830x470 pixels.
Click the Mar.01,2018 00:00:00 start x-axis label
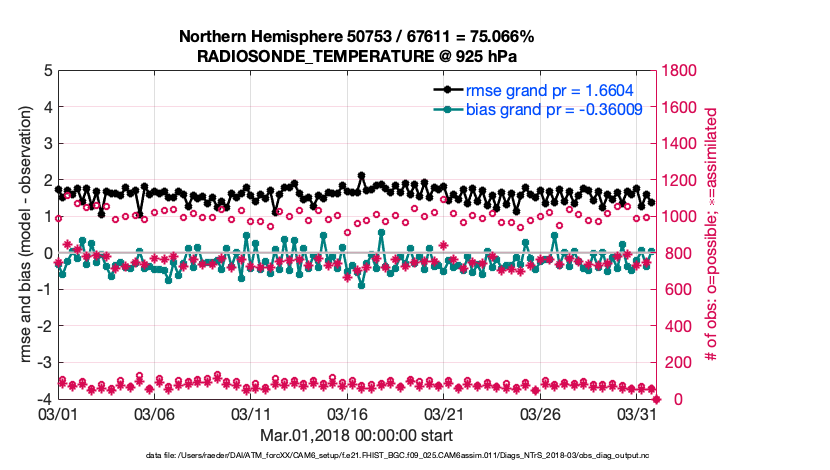click(356, 435)
